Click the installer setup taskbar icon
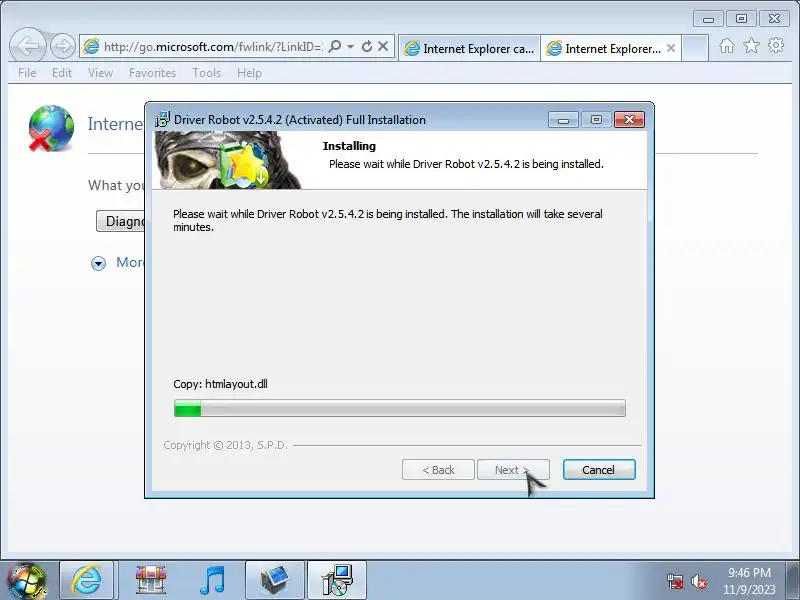This screenshot has height=600, width=800. pos(337,580)
